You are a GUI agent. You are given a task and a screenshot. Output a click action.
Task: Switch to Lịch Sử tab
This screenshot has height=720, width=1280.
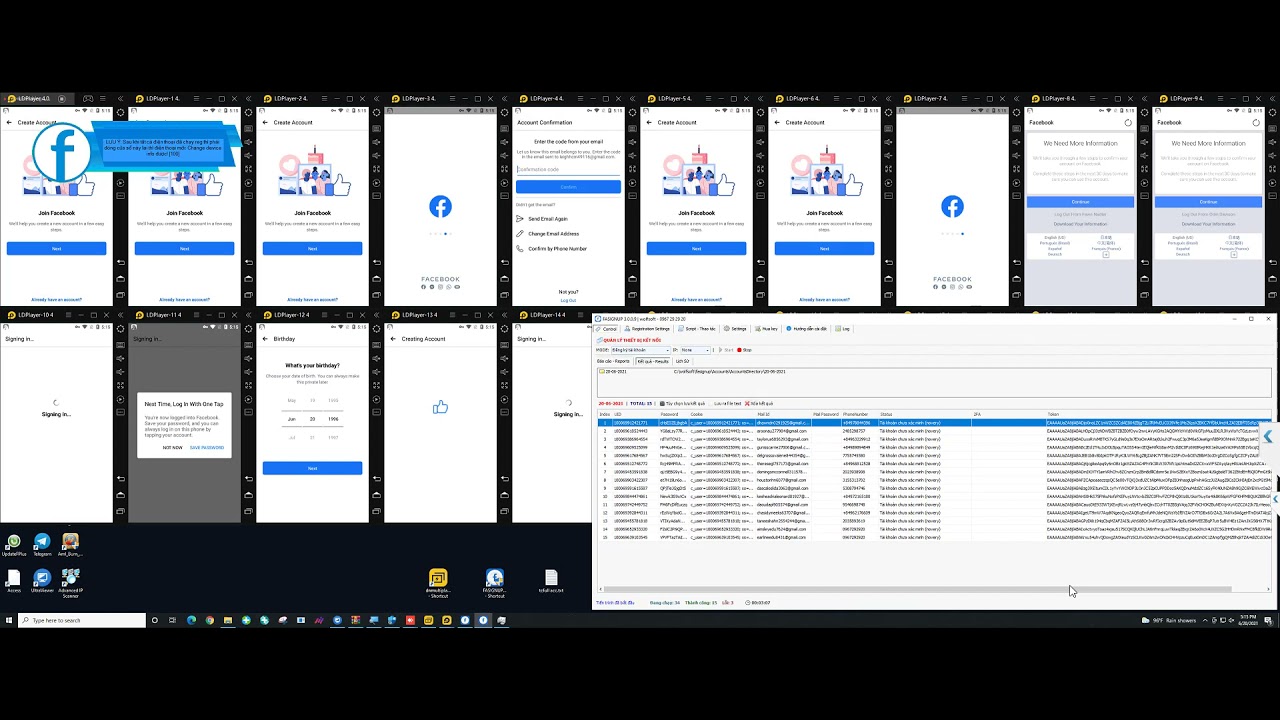[x=682, y=361]
